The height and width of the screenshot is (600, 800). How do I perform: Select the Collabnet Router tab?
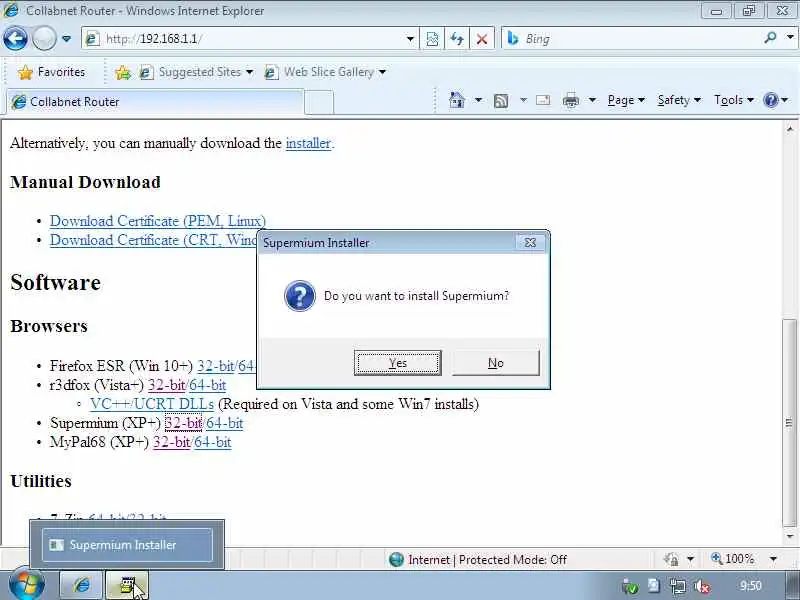[x=155, y=102]
